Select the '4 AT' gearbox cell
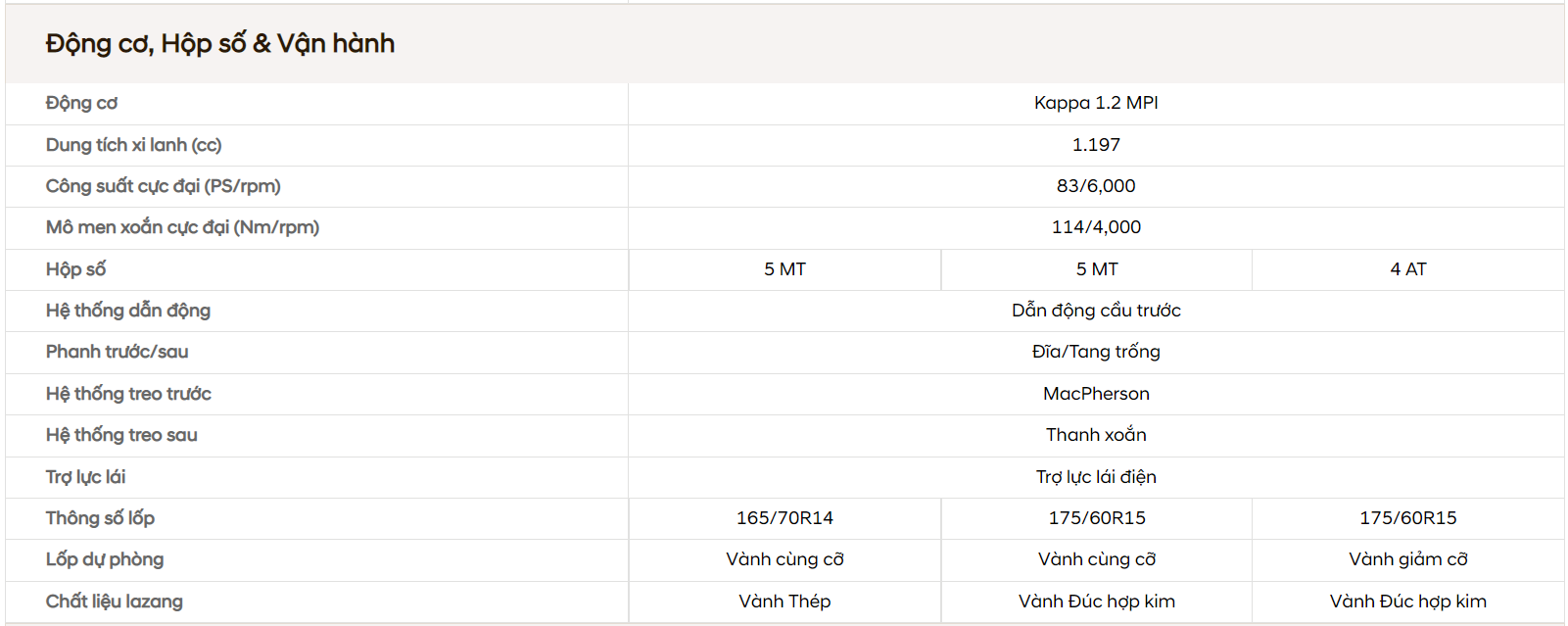The height and width of the screenshot is (626, 1568). [x=1408, y=269]
